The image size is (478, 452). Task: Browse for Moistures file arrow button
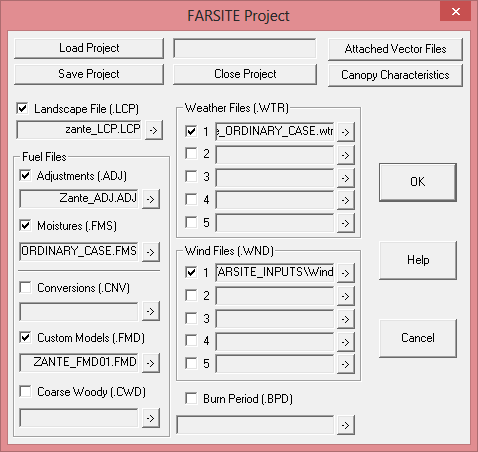pos(151,252)
